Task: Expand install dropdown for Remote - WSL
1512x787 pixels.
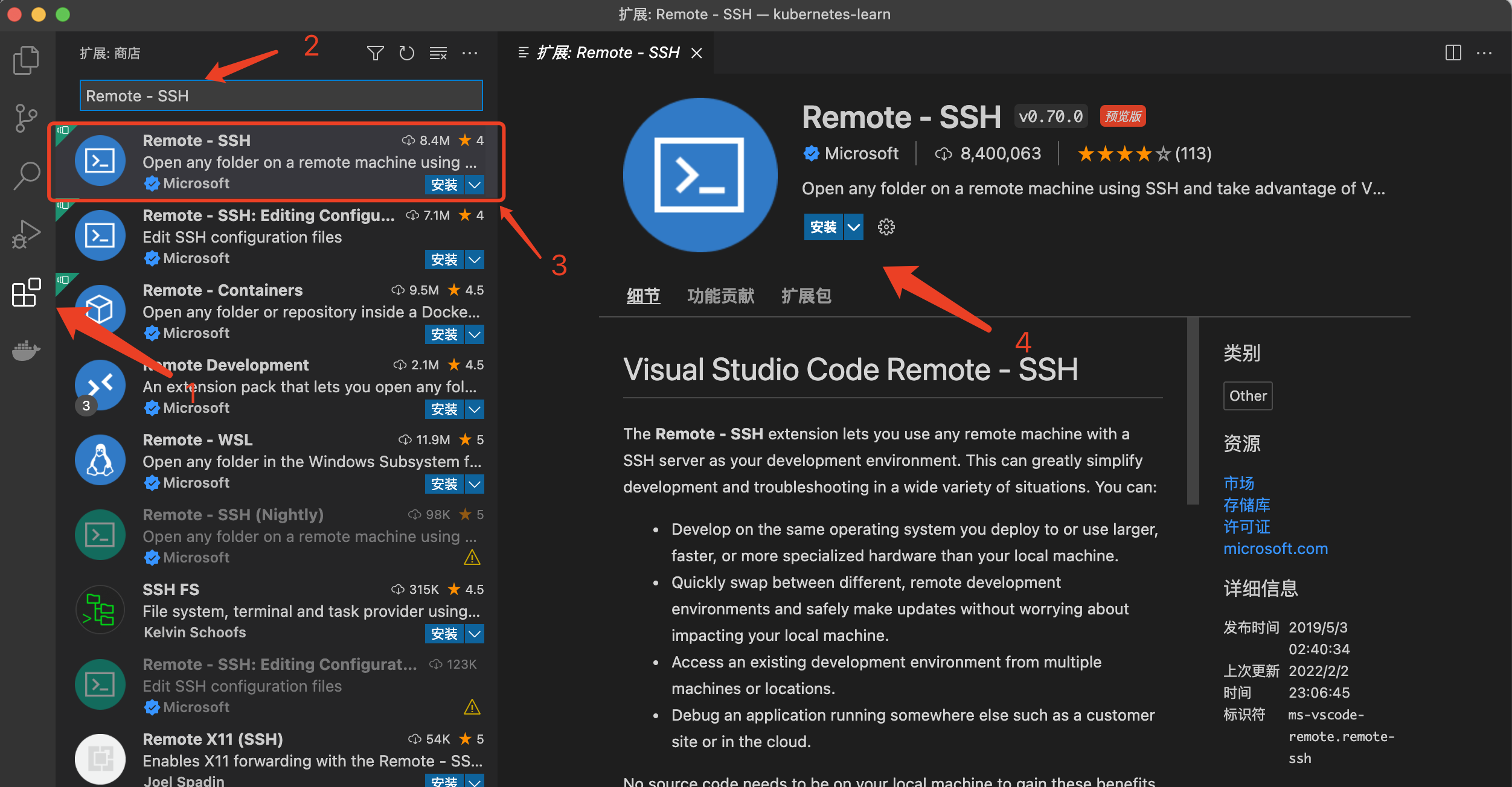Action: coord(475,484)
